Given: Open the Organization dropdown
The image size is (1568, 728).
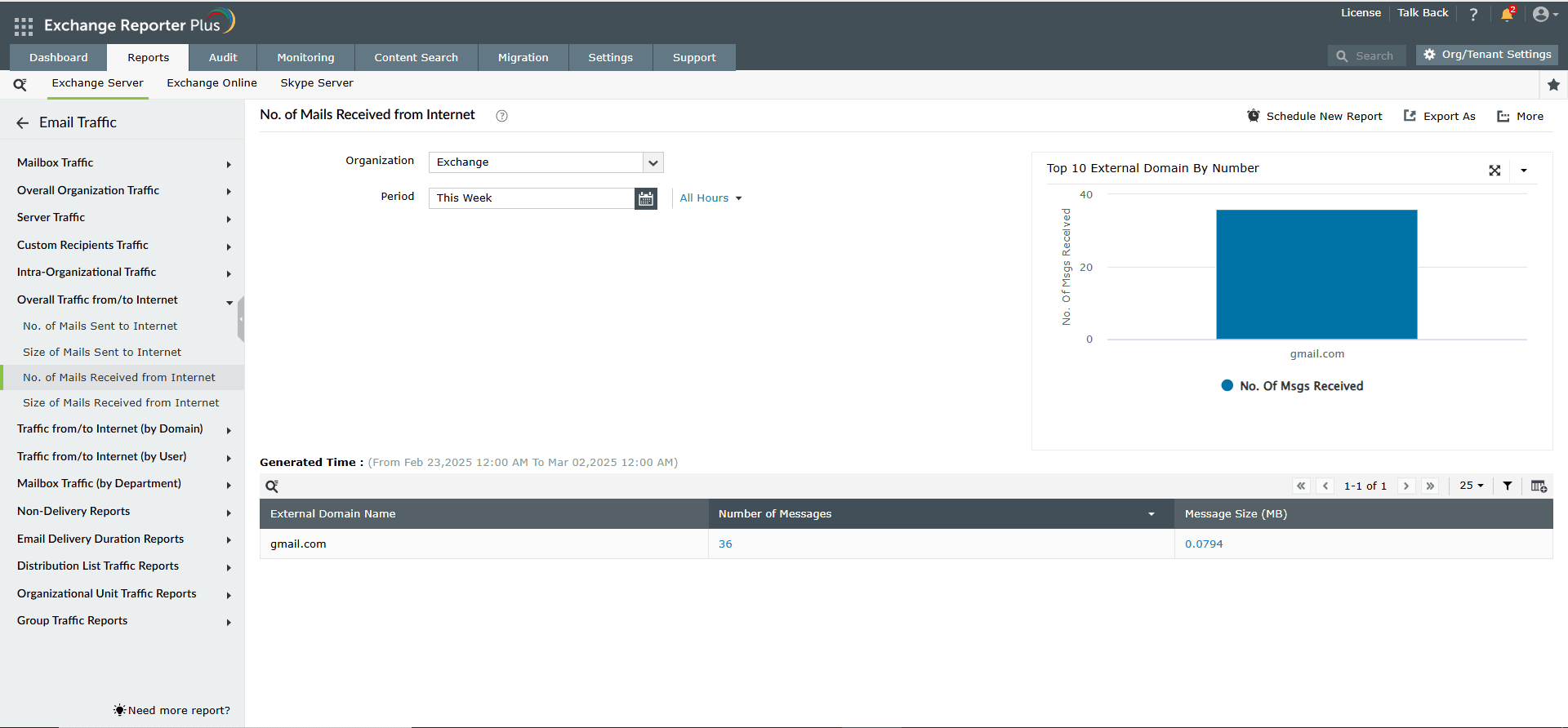Looking at the screenshot, I should point(546,162).
